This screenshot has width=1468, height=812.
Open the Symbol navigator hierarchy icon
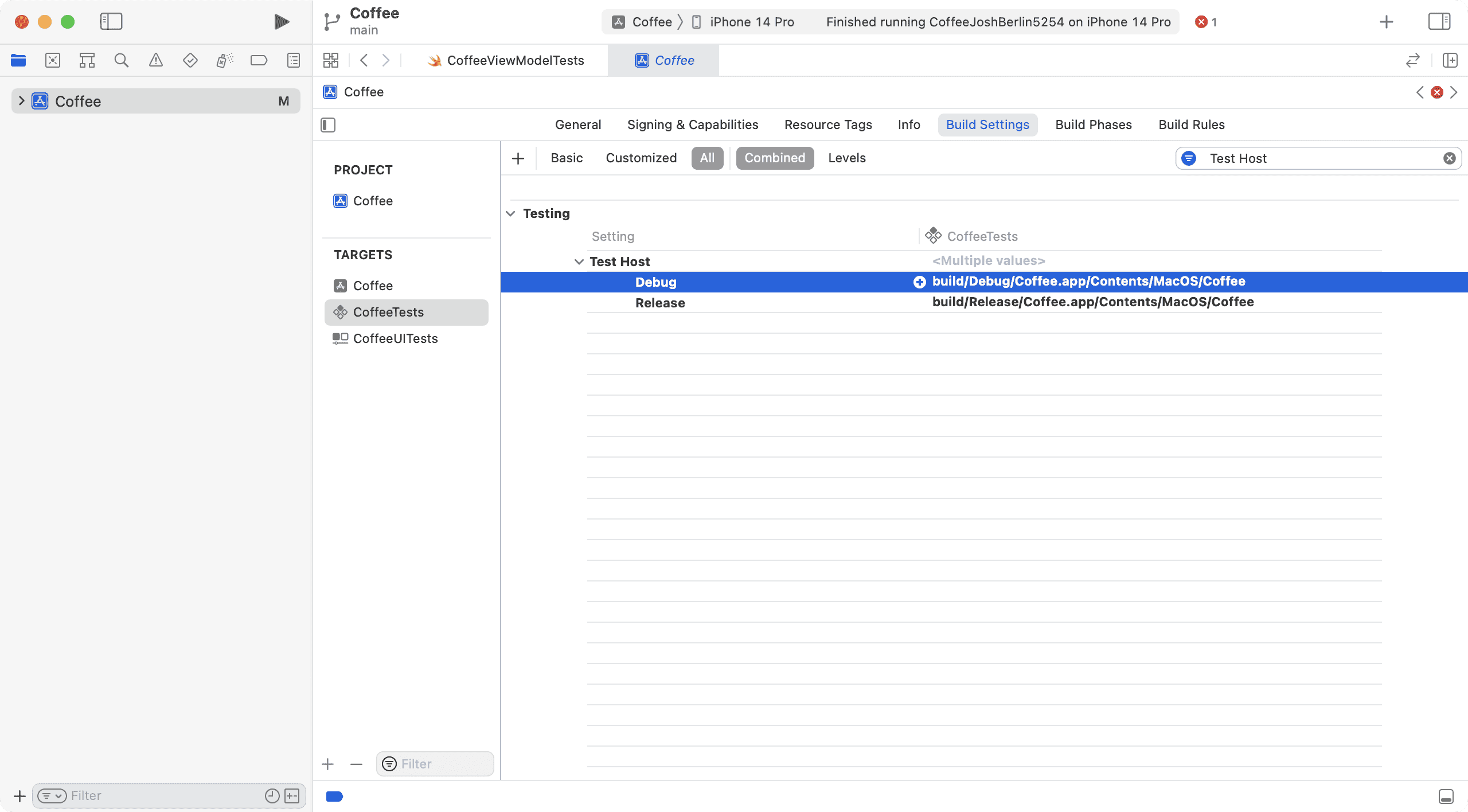[x=87, y=60]
